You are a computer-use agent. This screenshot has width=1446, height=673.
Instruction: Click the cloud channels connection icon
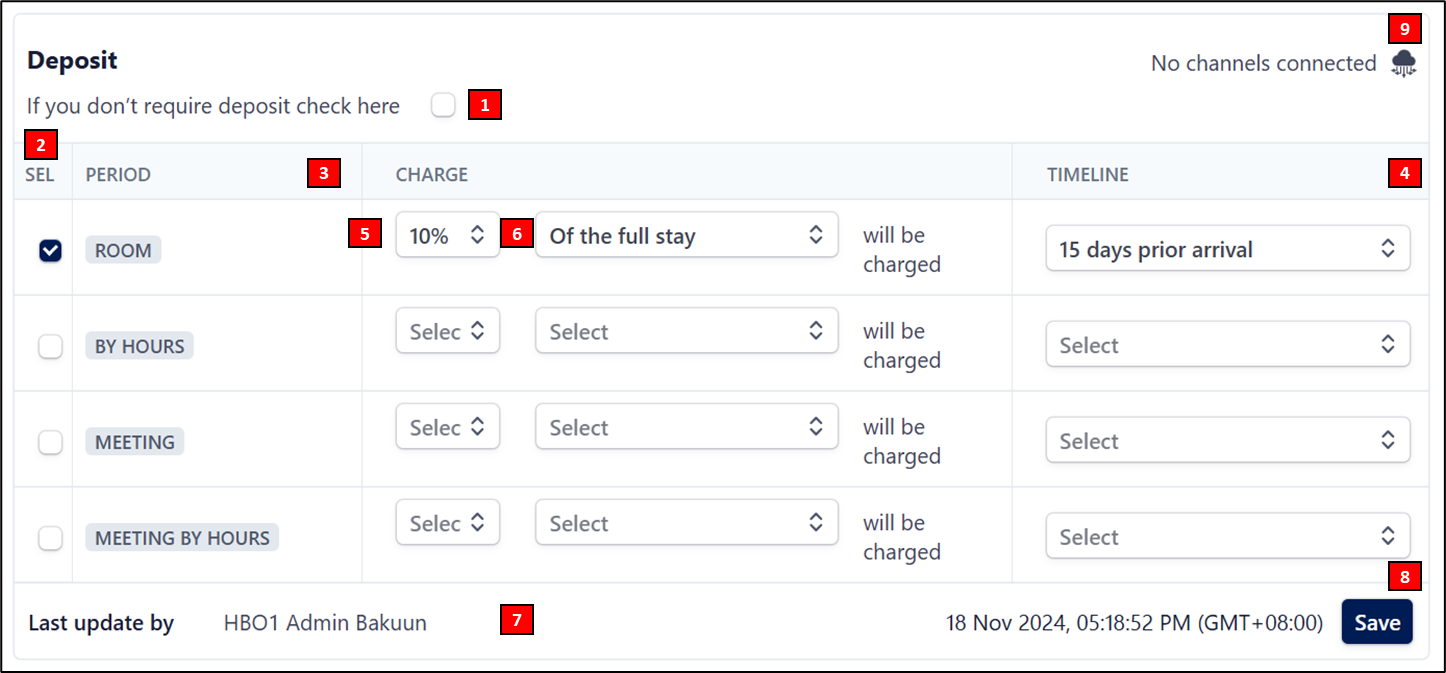1404,64
